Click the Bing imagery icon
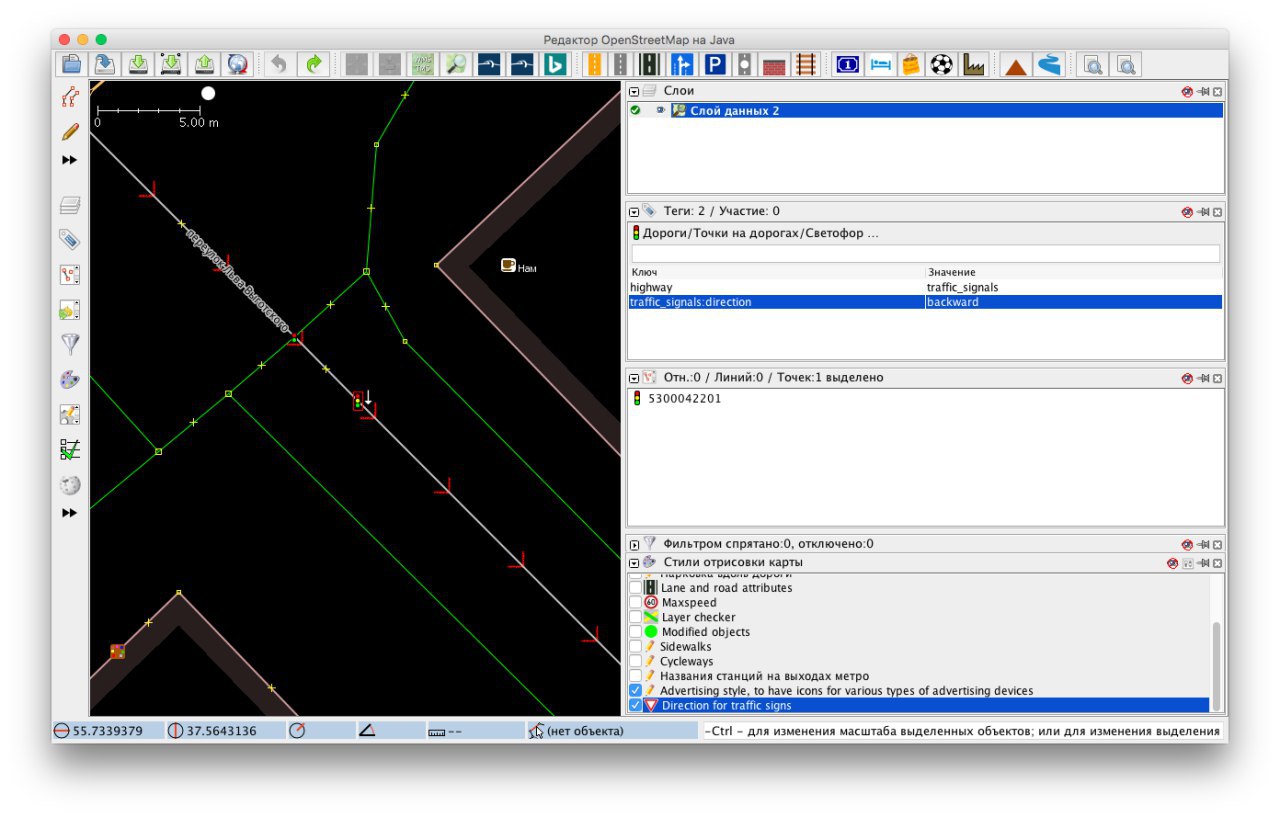 (555, 64)
